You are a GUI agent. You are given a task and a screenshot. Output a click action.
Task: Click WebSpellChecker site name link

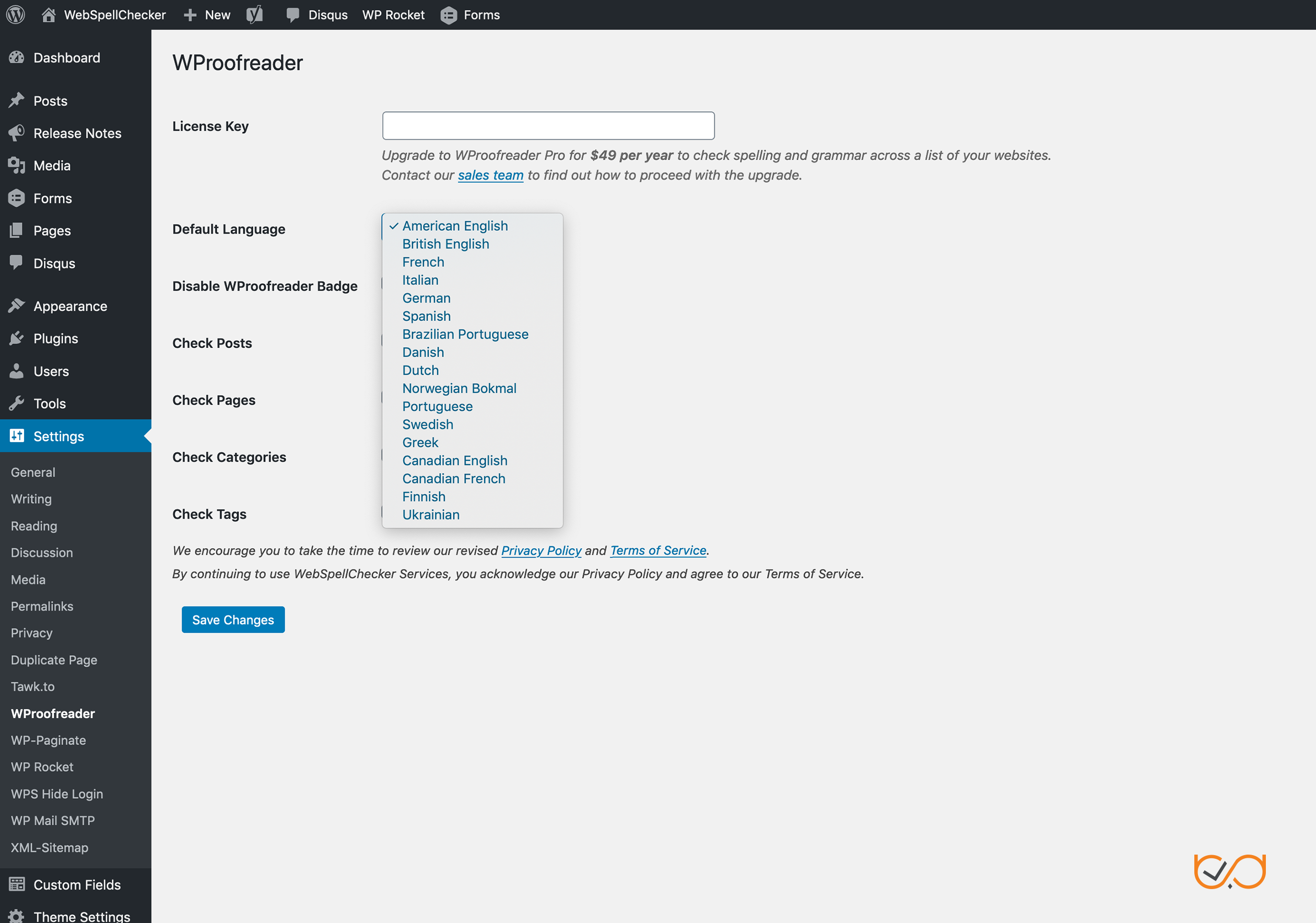(x=115, y=15)
